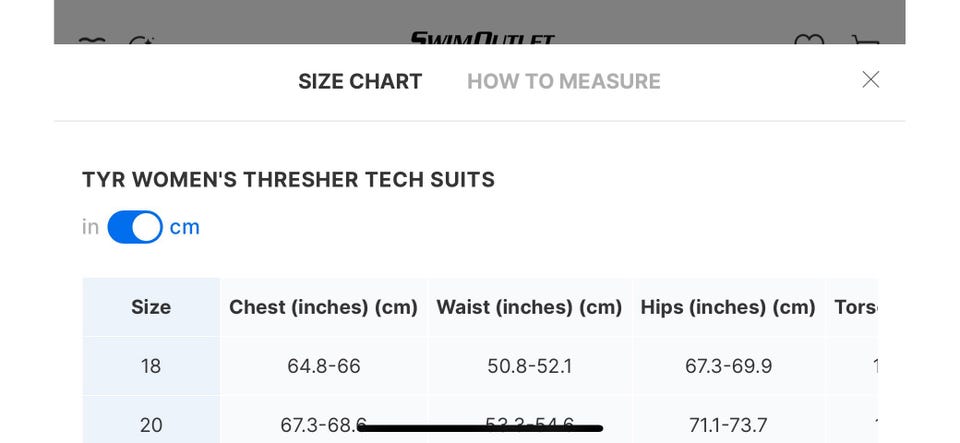
Task: Open the wishlist heart icon
Action: pyautogui.click(x=808, y=40)
